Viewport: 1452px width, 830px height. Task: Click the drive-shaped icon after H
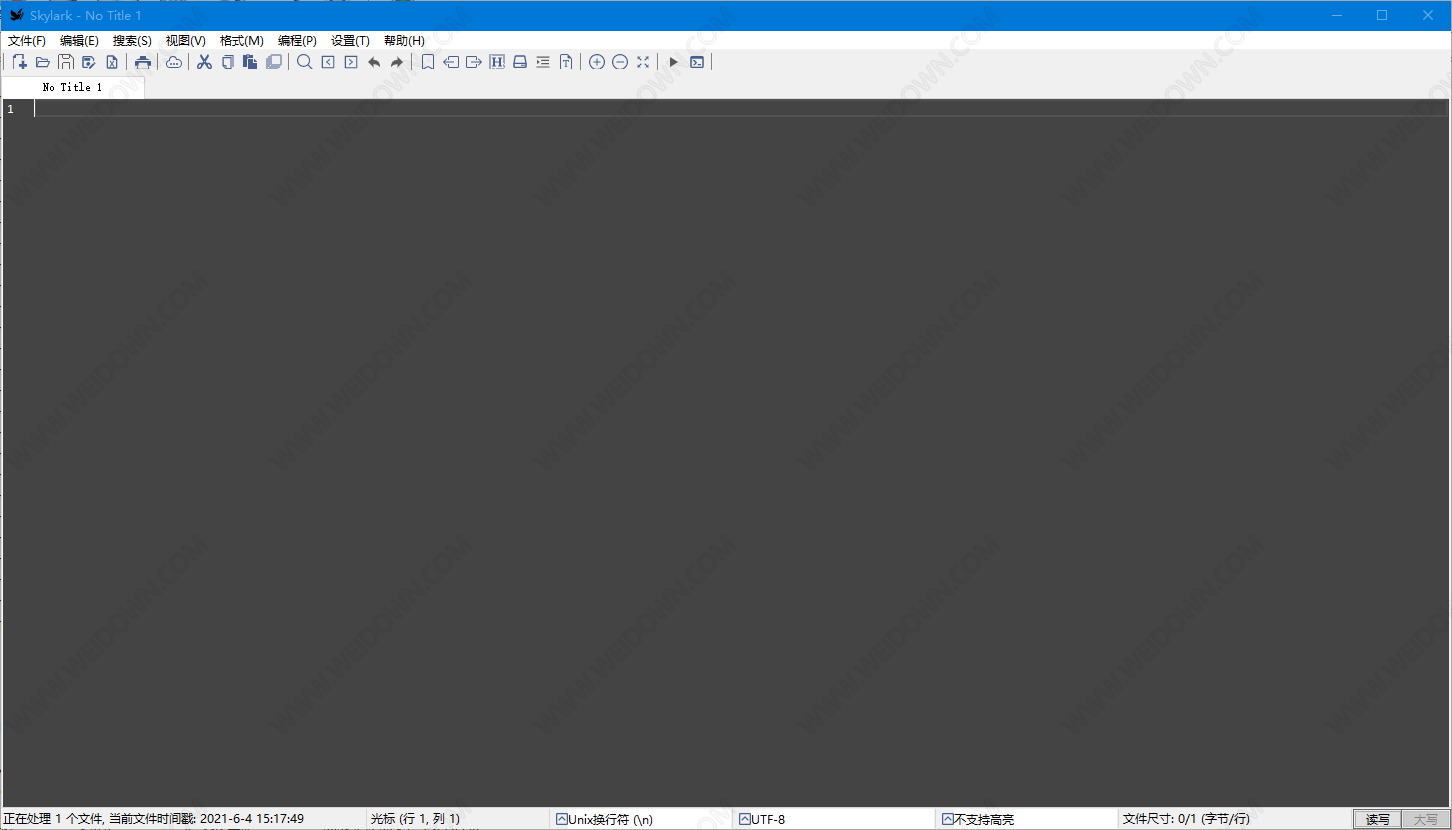520,62
